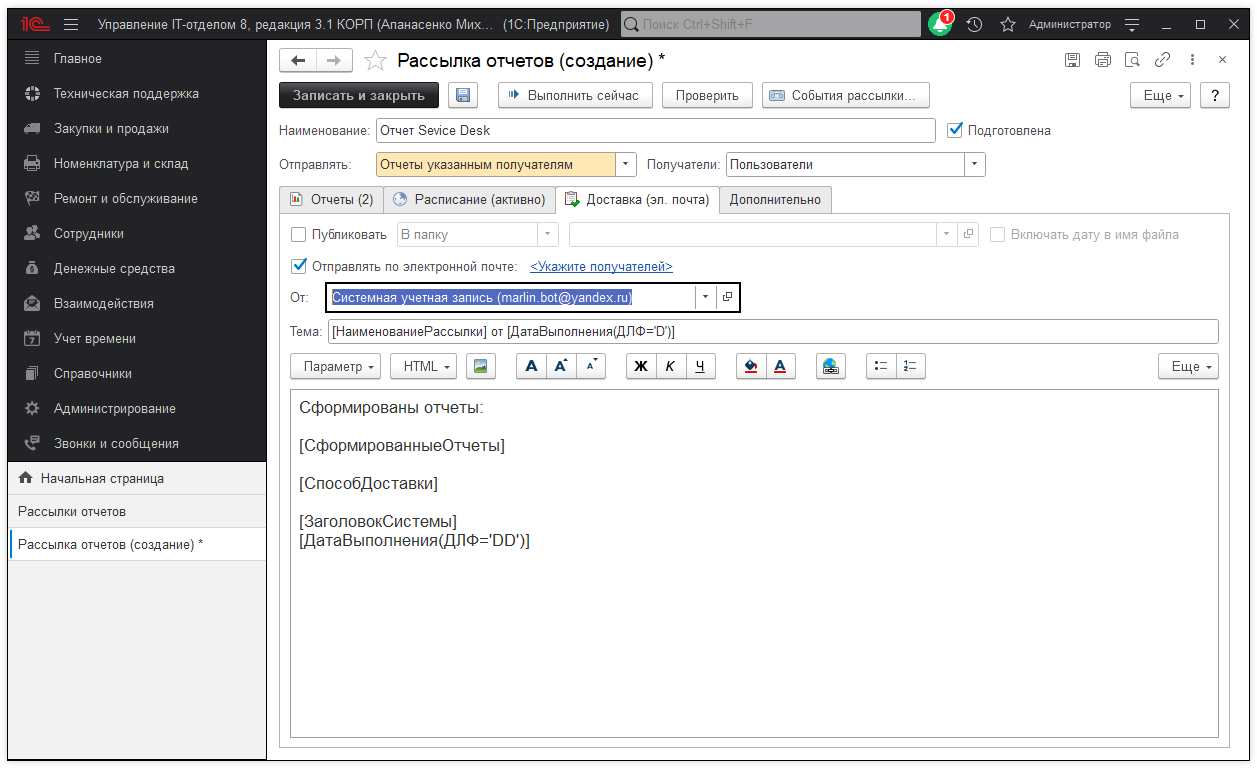Enable the Публиковать checkbox
The image size is (1257, 768).
[x=298, y=235]
